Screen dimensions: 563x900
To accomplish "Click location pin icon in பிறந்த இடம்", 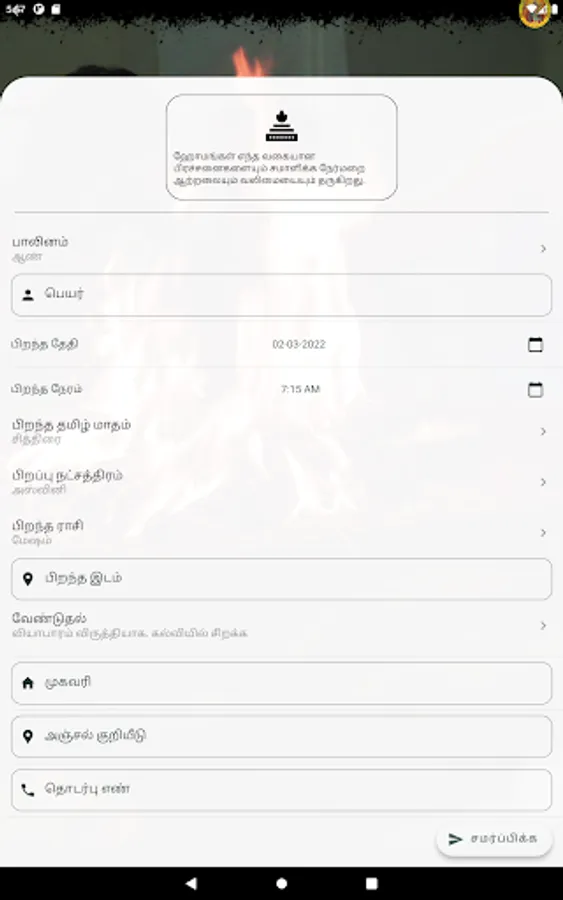I will tap(28, 579).
